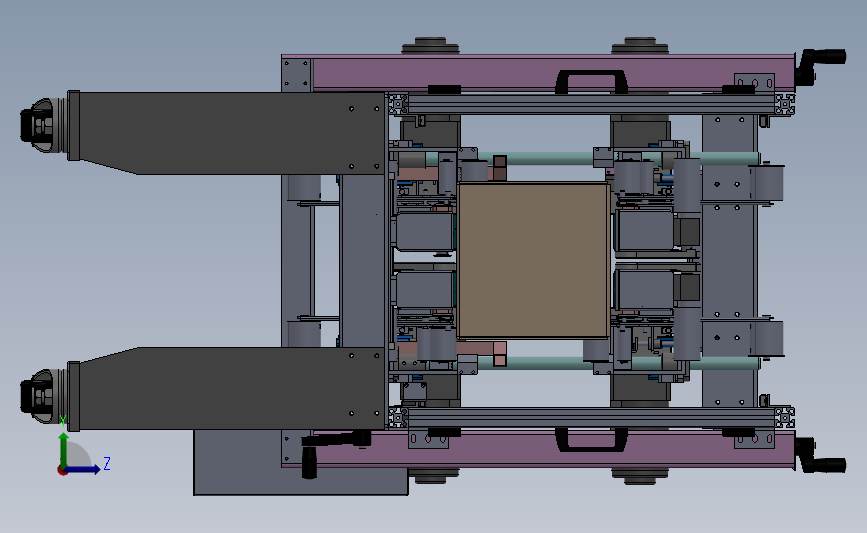Click the green Y axis of the triad
867x533 pixels.
click(64, 449)
